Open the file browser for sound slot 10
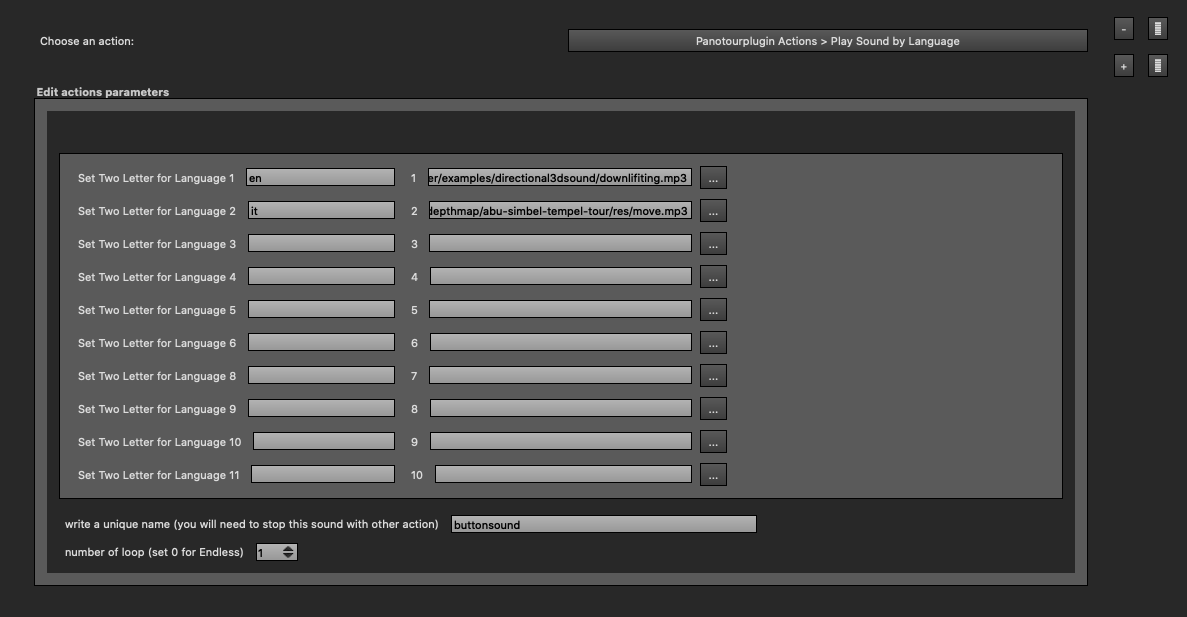 coord(713,474)
